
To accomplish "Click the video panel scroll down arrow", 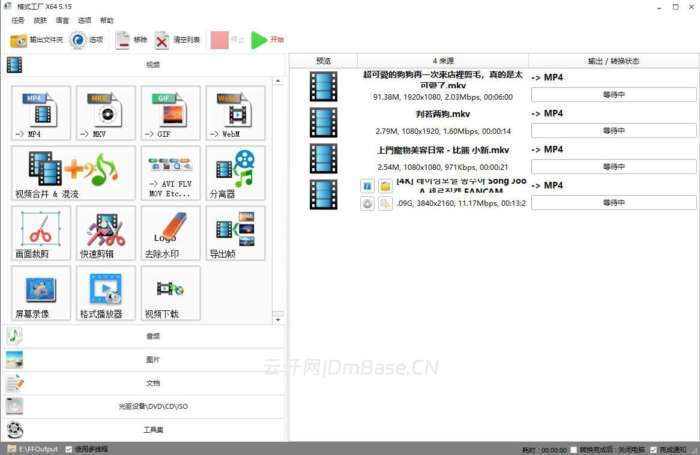I will (278, 320).
